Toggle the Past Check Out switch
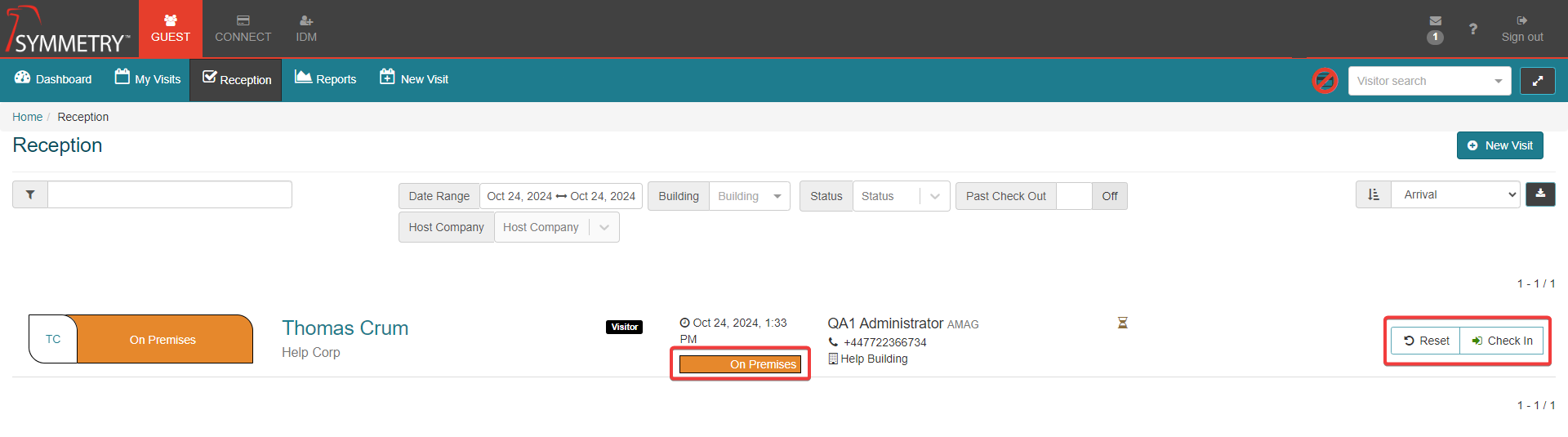The width and height of the screenshot is (1568, 437). point(1091,196)
